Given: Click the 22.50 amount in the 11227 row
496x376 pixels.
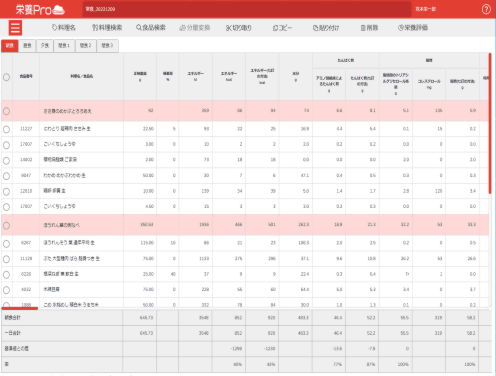Looking at the screenshot, I should [148, 129].
